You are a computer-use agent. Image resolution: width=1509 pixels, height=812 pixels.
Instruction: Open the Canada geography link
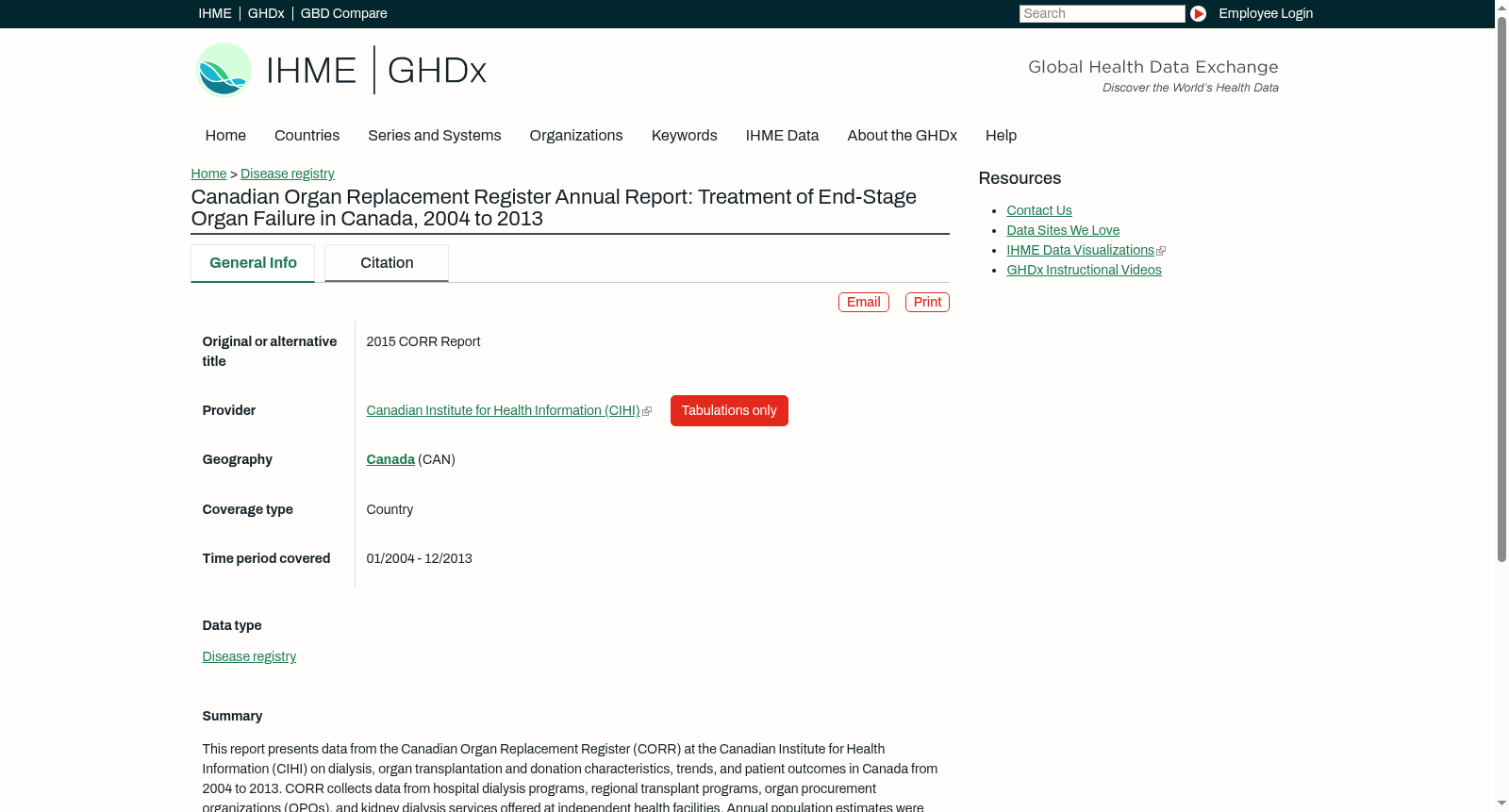pyautogui.click(x=390, y=459)
